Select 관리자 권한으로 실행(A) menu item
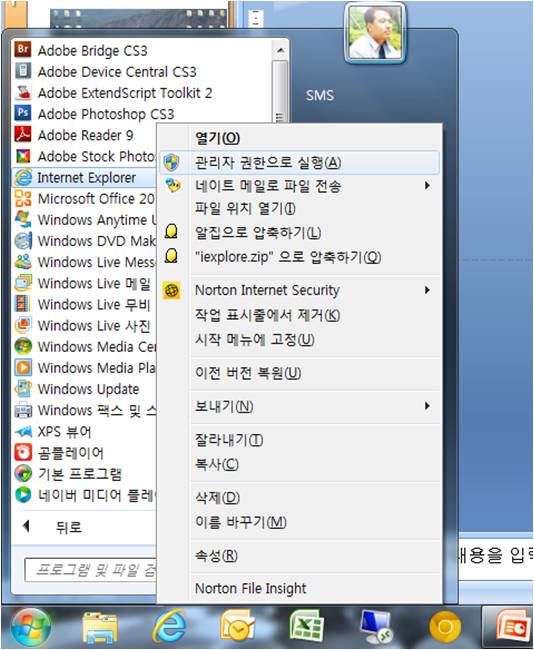The width and height of the screenshot is (534, 650). tap(299, 162)
